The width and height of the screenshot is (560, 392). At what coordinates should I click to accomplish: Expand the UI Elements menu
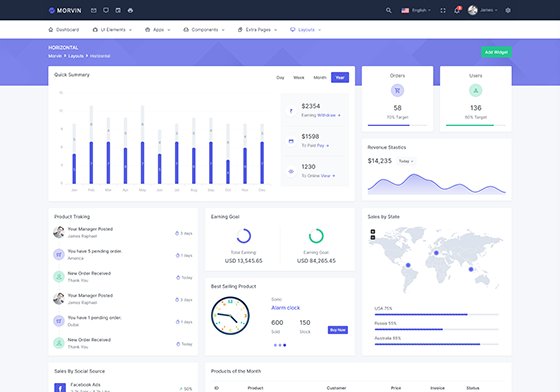click(112, 30)
